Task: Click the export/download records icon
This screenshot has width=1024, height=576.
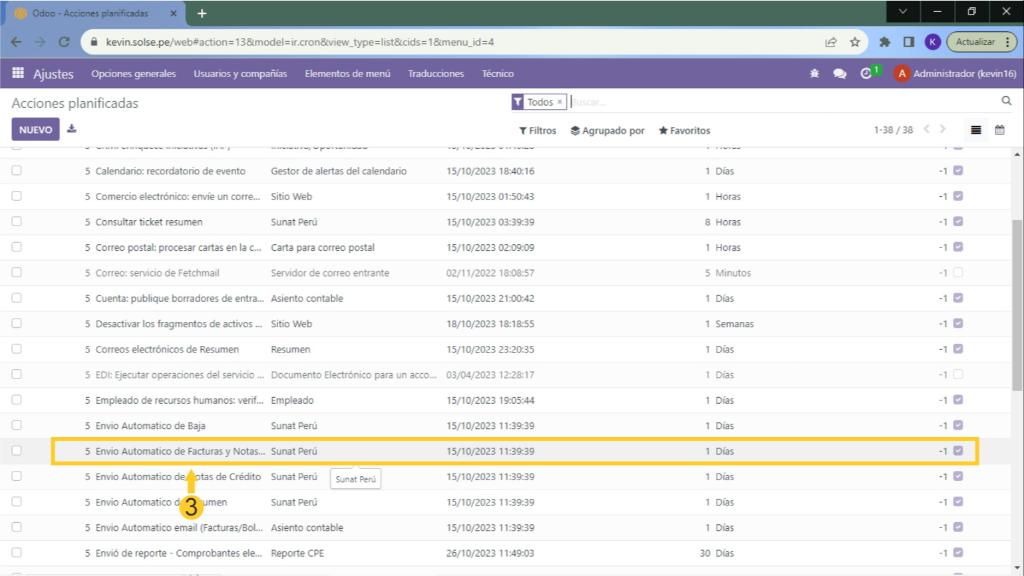Action: click(72, 129)
